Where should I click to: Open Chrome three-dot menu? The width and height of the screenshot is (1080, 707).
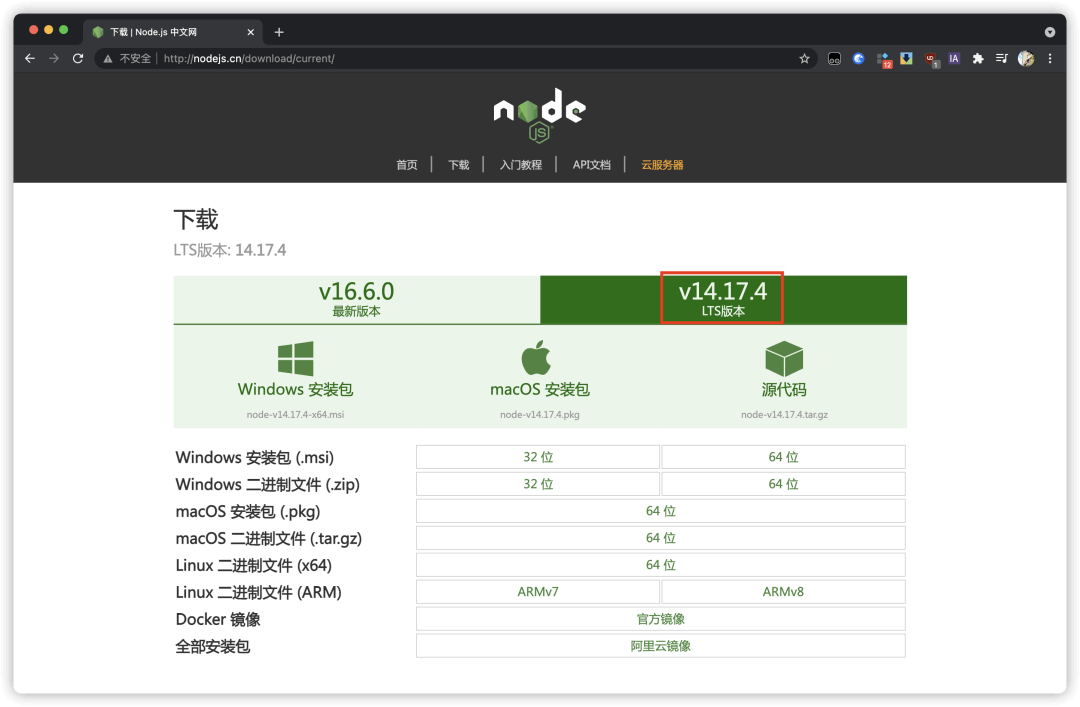[x=1050, y=59]
